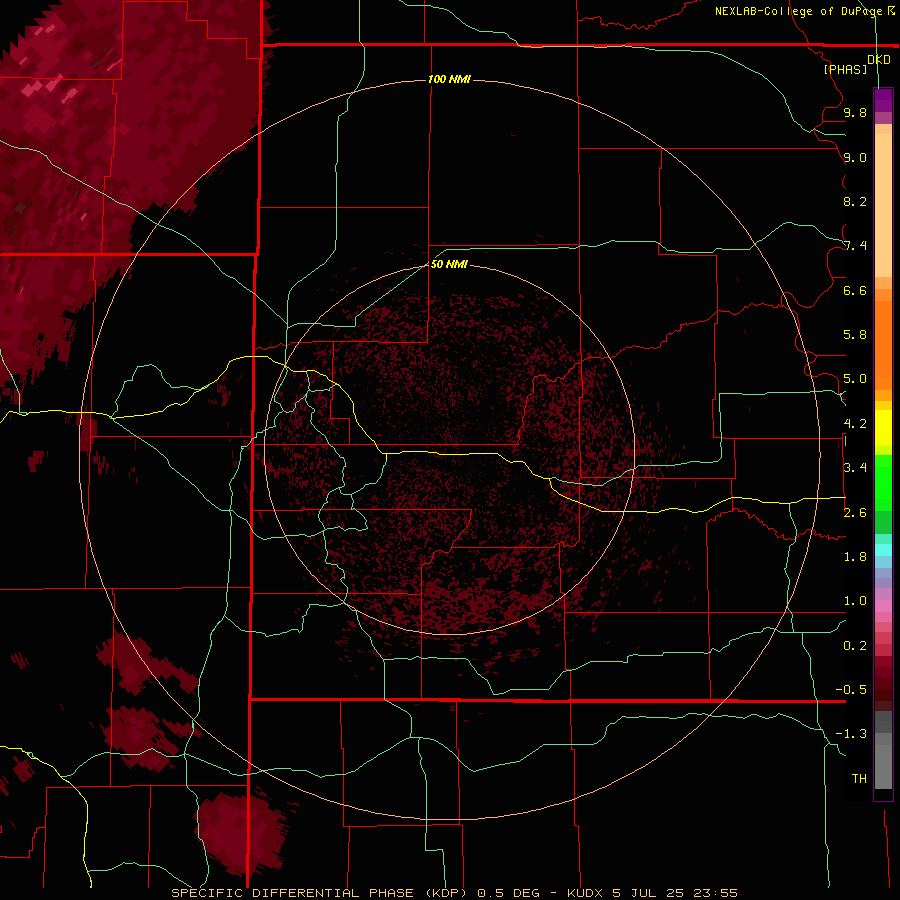Pick the purple top segment of color bar
900x900 pixels.
[x=883, y=100]
